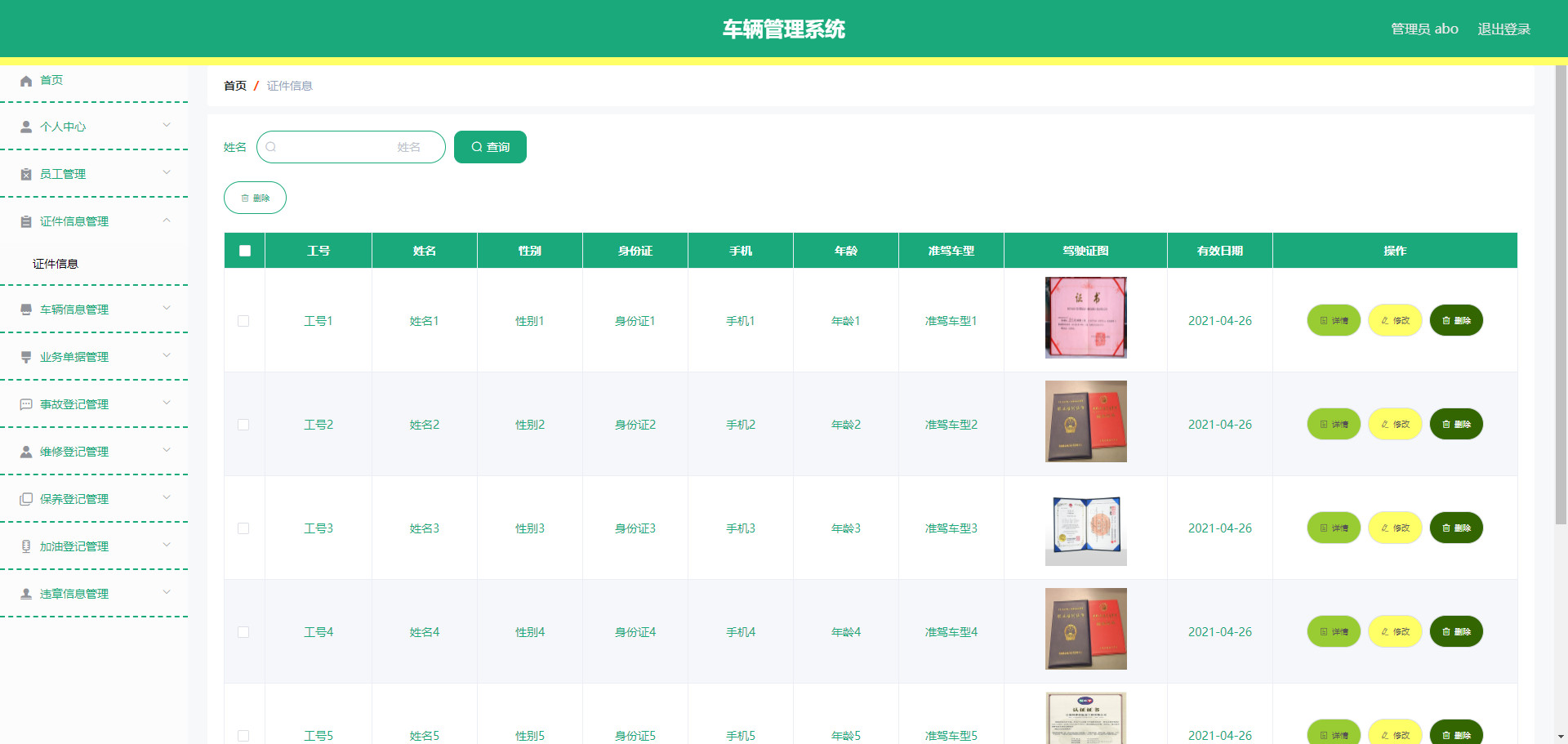Click the 有效日期 column header
The image size is (1568, 744).
tap(1220, 251)
